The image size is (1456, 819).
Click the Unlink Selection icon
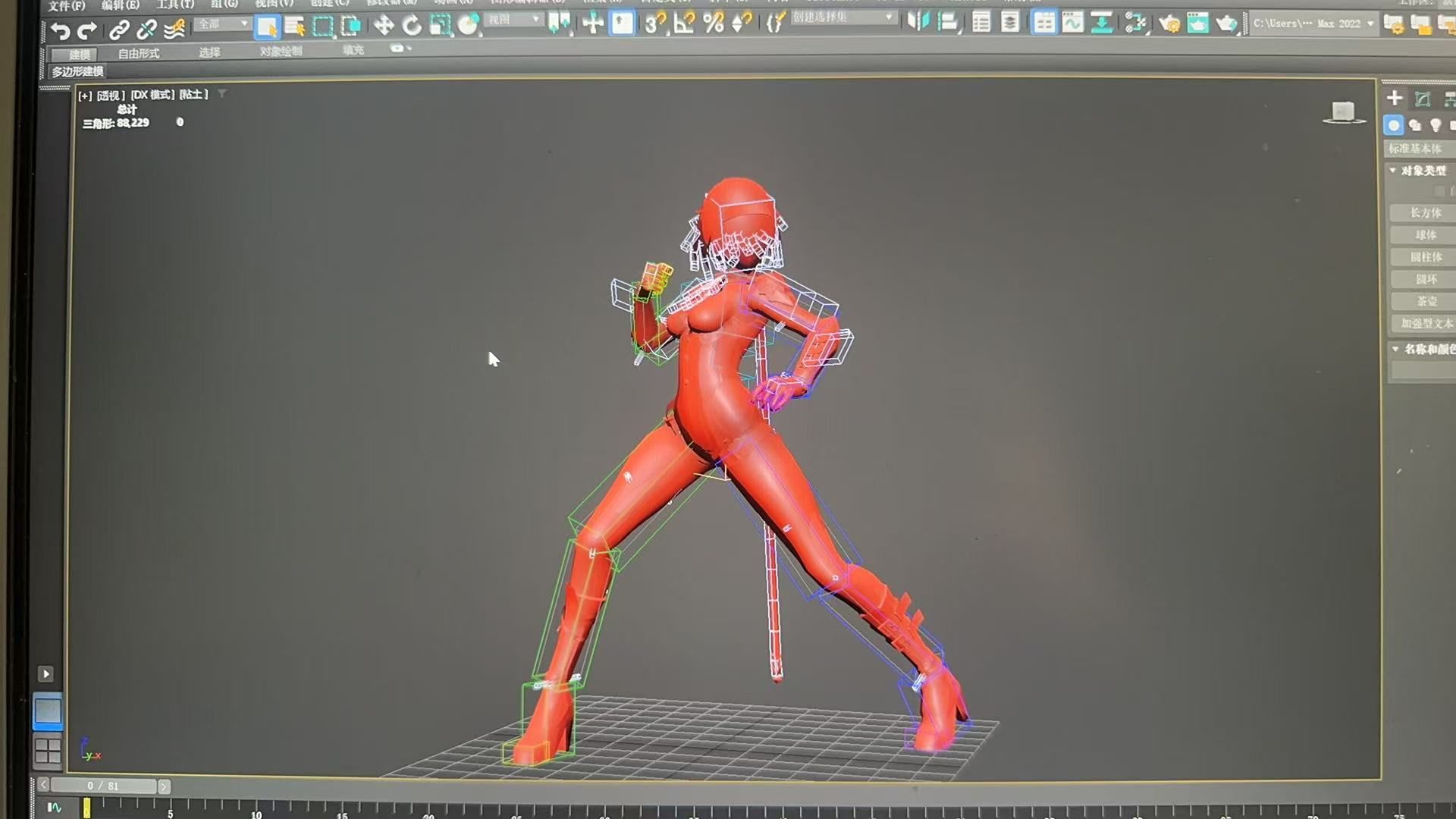(x=146, y=30)
